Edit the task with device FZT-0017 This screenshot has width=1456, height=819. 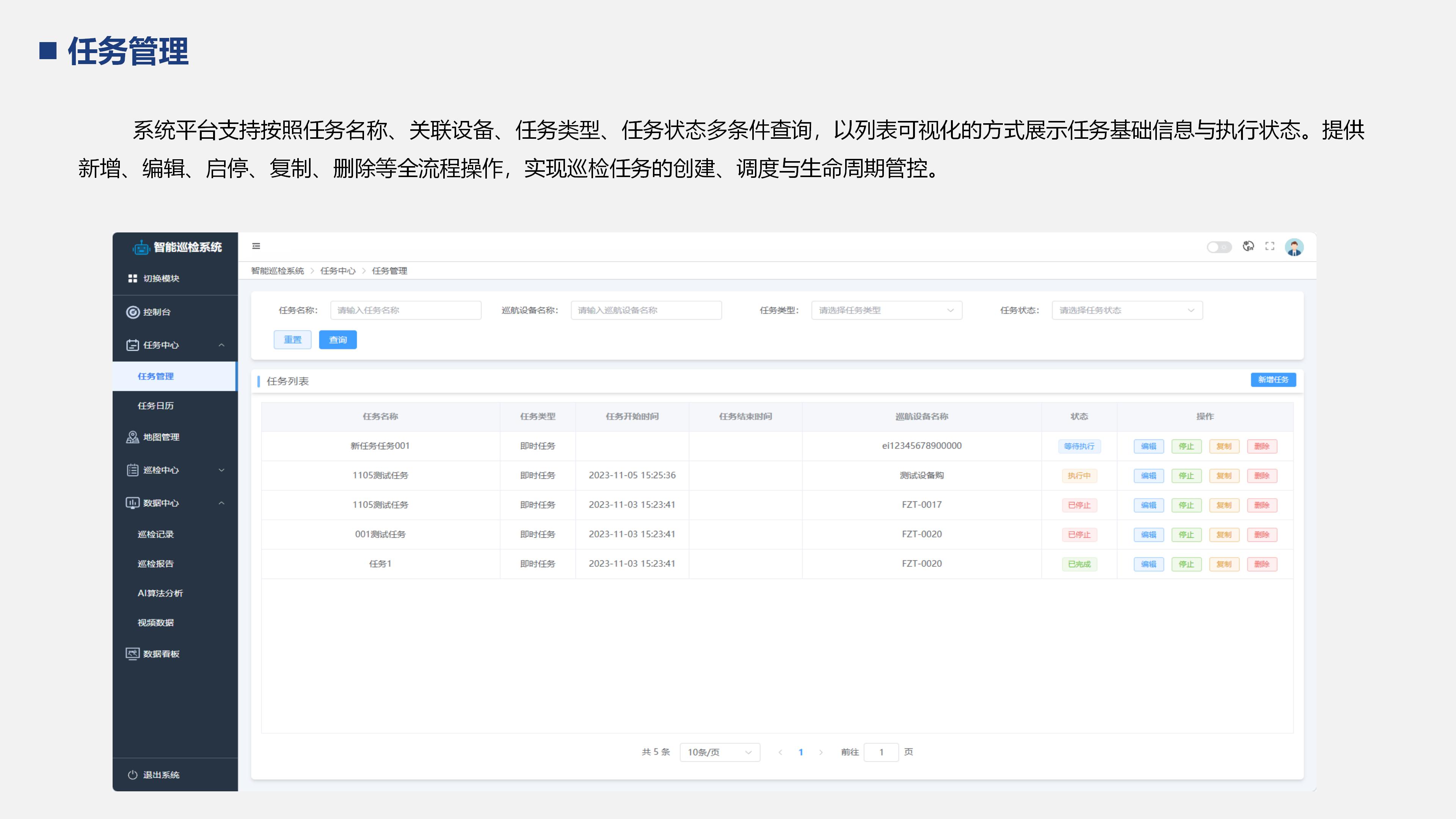pos(1148,505)
